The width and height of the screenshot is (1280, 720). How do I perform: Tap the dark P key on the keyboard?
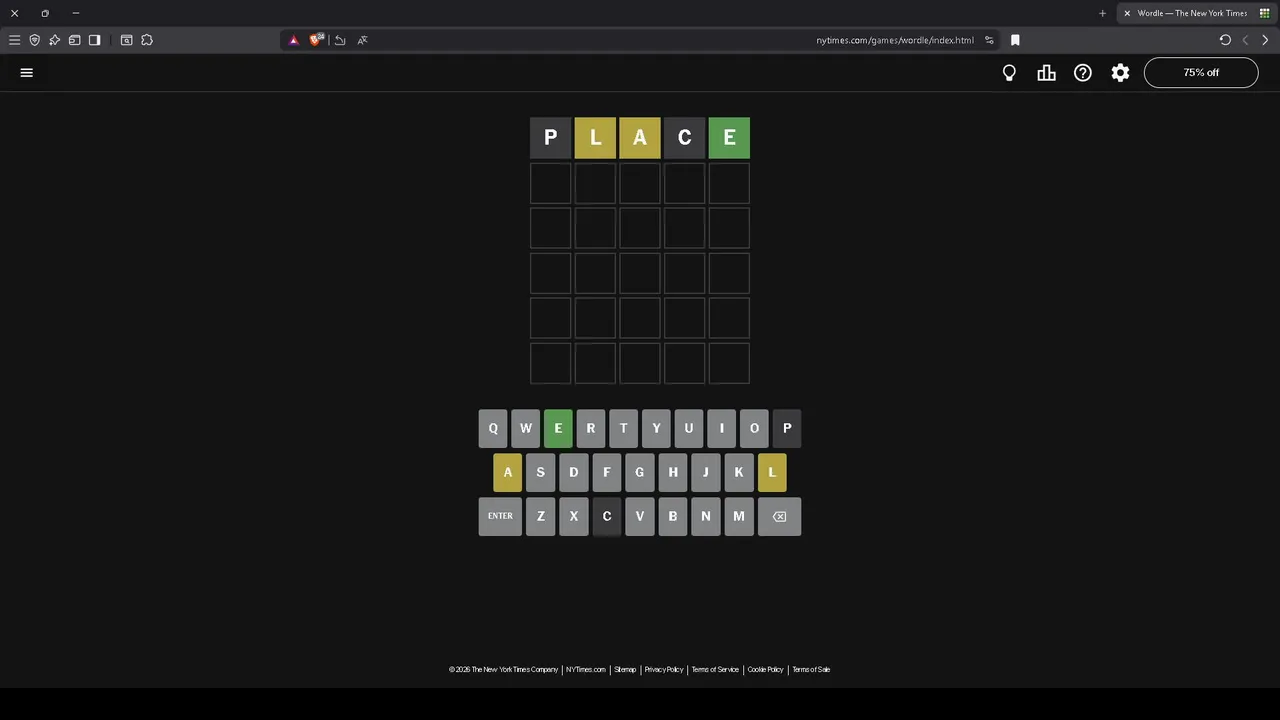(x=787, y=428)
